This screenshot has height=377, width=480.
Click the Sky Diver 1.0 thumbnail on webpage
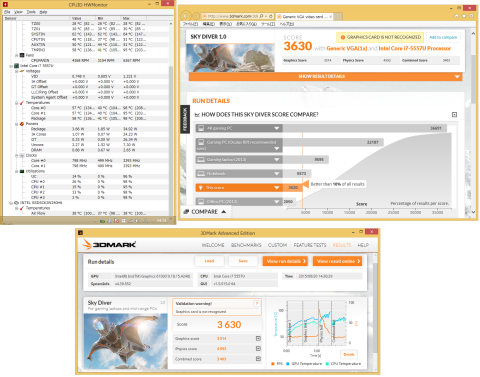tap(230, 57)
